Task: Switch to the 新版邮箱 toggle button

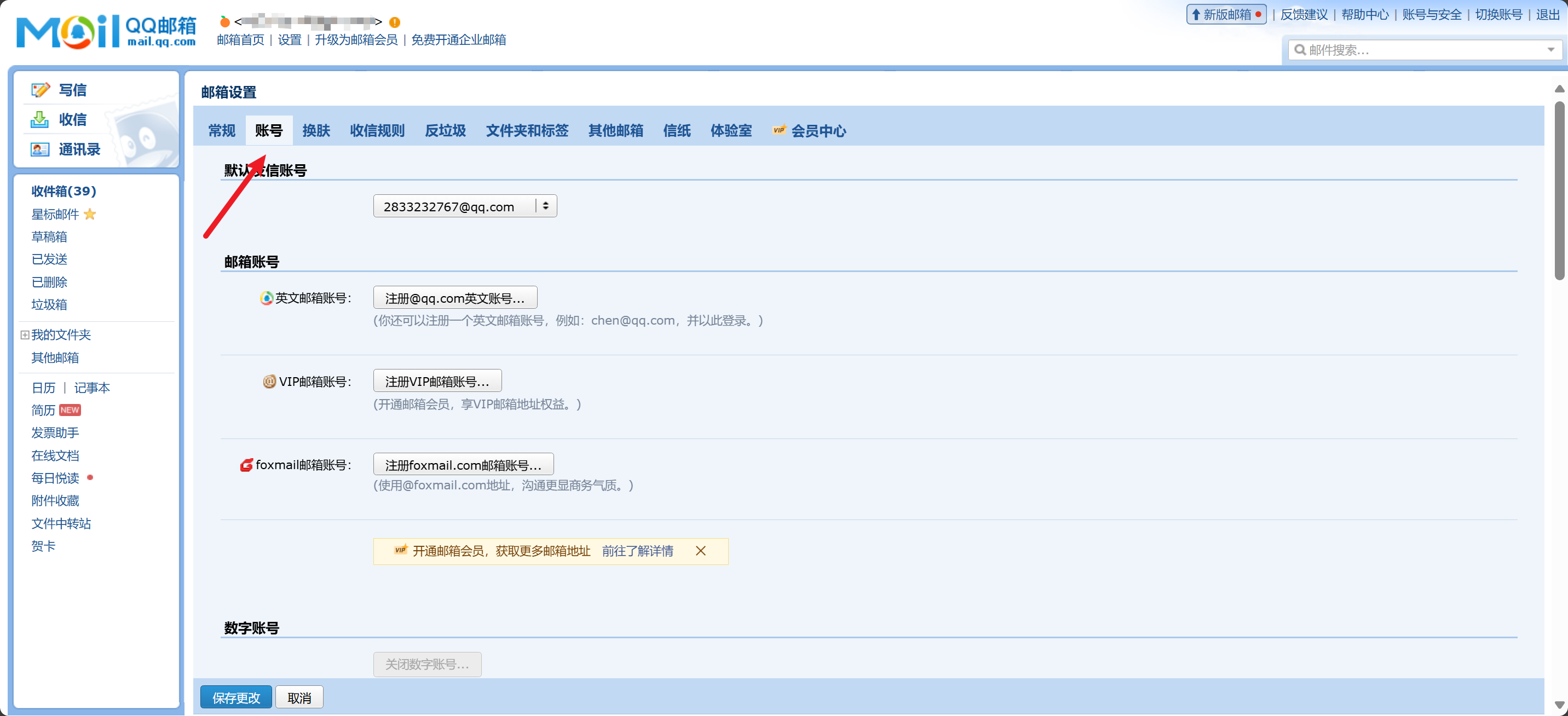Action: pyautogui.click(x=1226, y=15)
